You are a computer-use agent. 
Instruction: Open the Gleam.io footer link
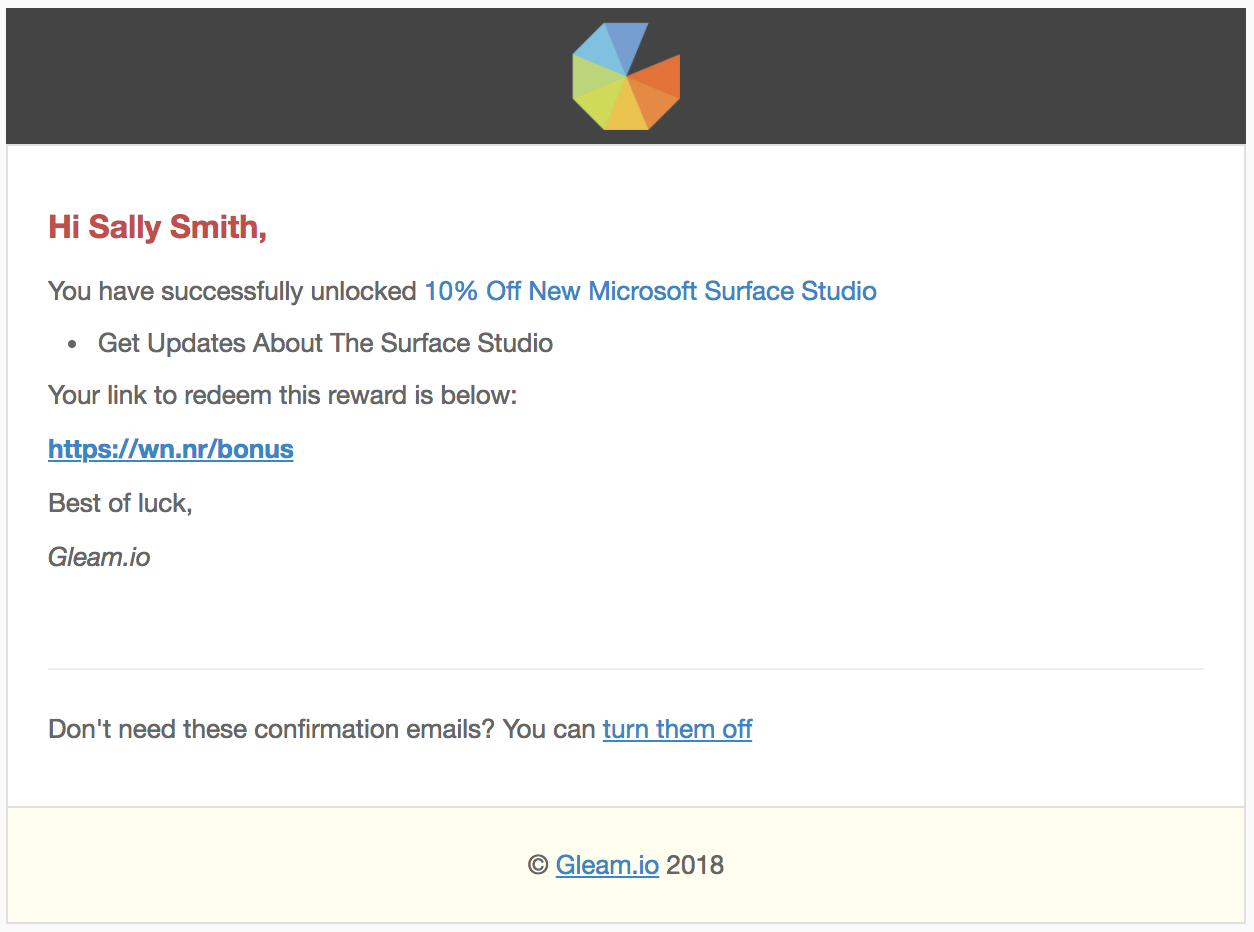tap(607, 865)
